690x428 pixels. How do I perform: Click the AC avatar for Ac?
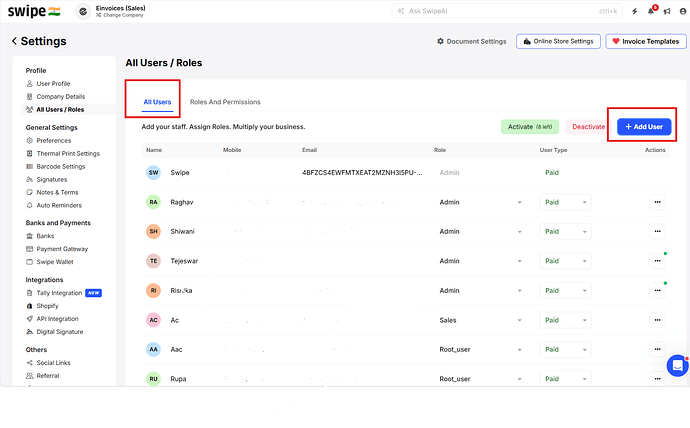point(153,320)
